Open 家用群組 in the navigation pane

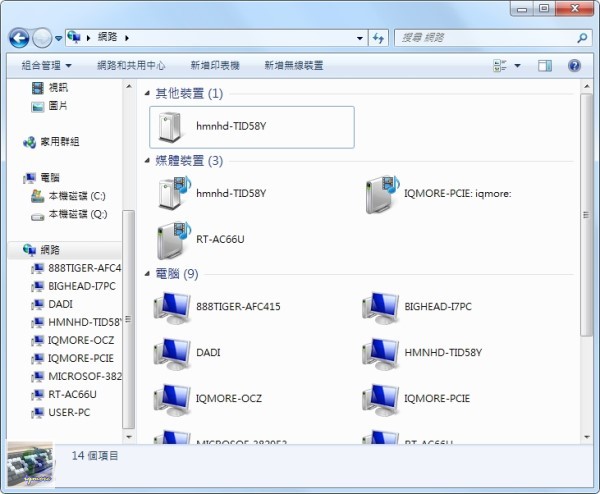[x=51, y=142]
